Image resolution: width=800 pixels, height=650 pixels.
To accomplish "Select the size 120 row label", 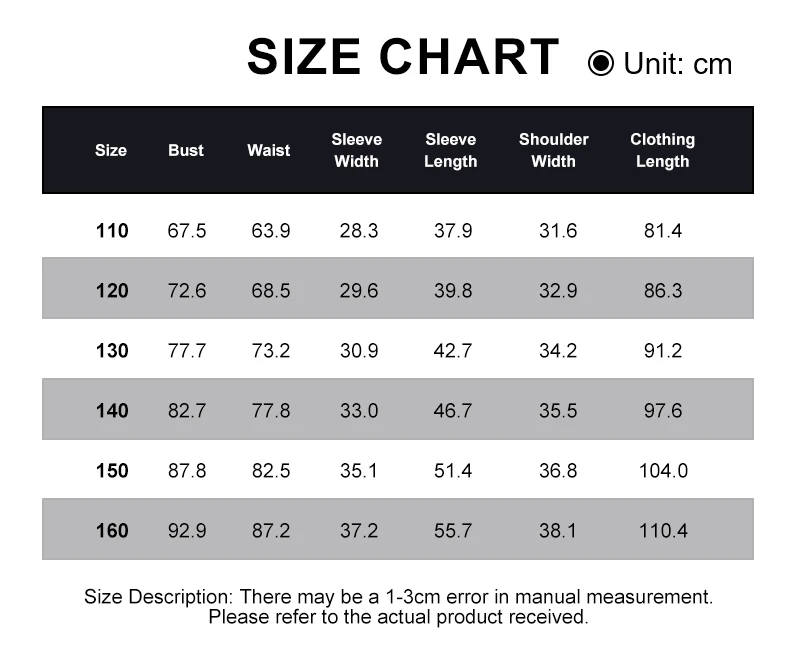I will pyautogui.click(x=112, y=291).
